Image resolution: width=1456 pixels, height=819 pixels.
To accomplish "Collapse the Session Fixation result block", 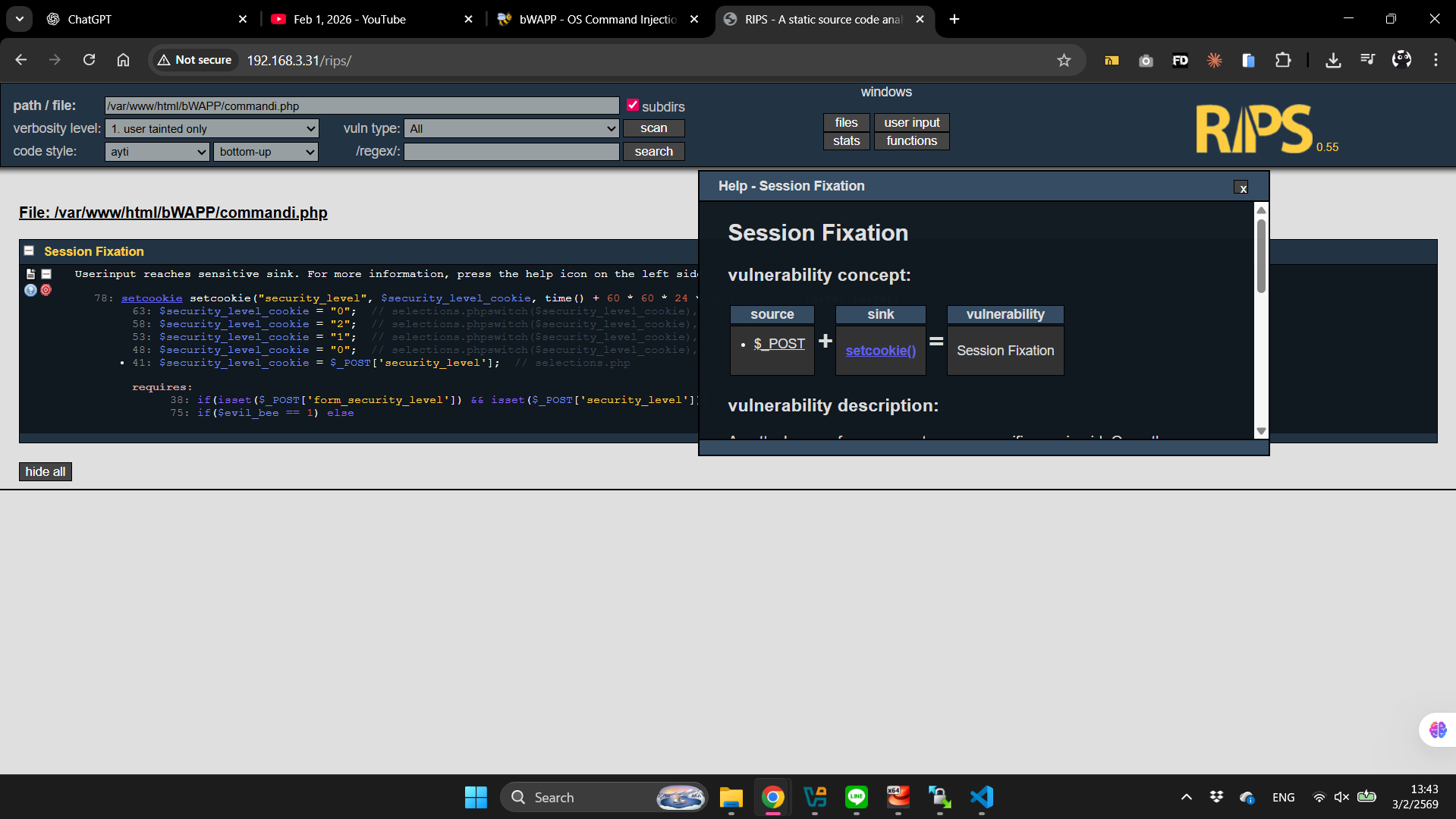I will pyautogui.click(x=29, y=251).
